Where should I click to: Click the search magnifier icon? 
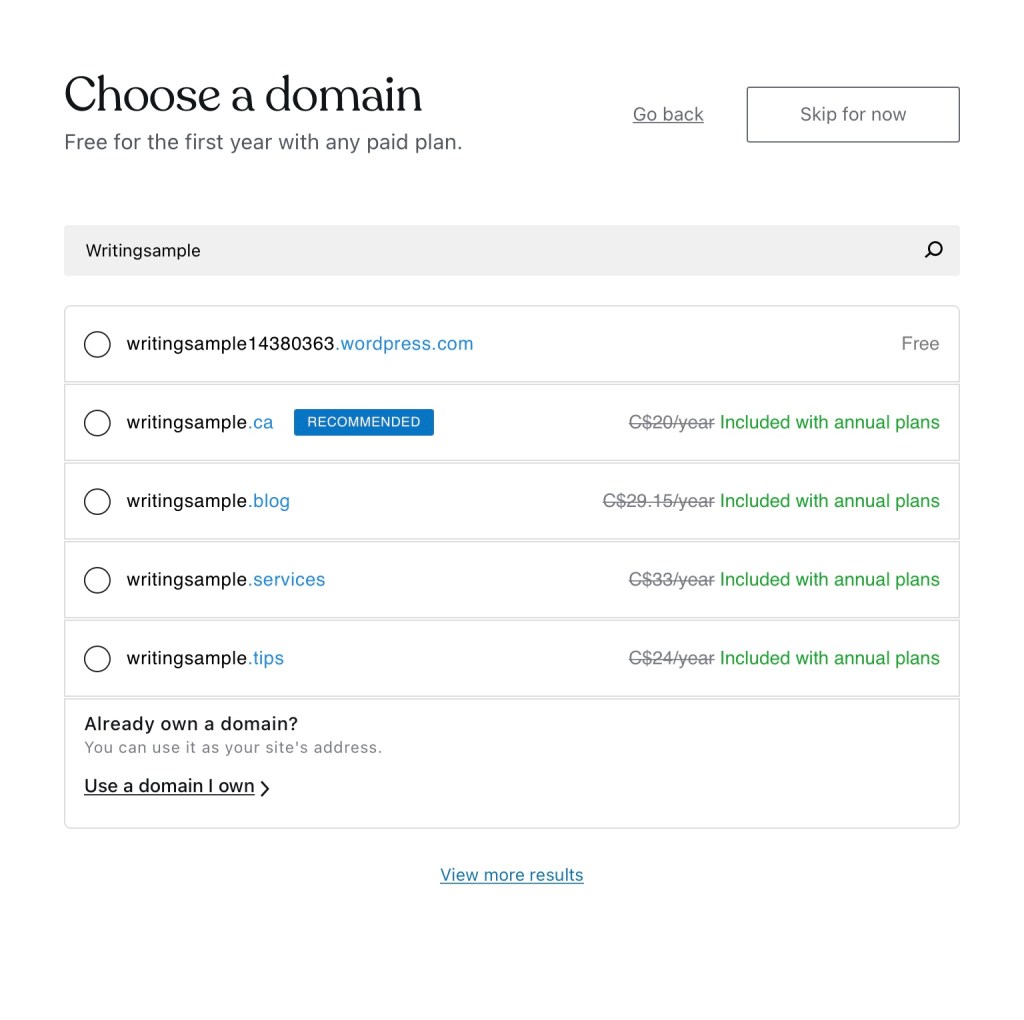pyautogui.click(x=934, y=250)
